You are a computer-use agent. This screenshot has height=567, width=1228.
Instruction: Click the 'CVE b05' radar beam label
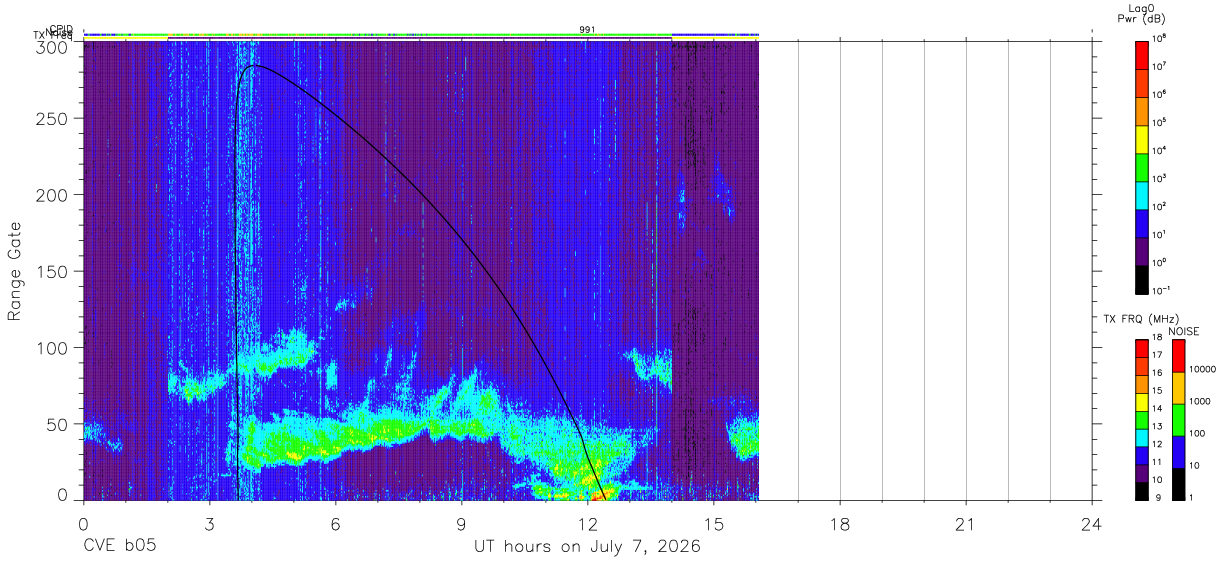point(119,547)
